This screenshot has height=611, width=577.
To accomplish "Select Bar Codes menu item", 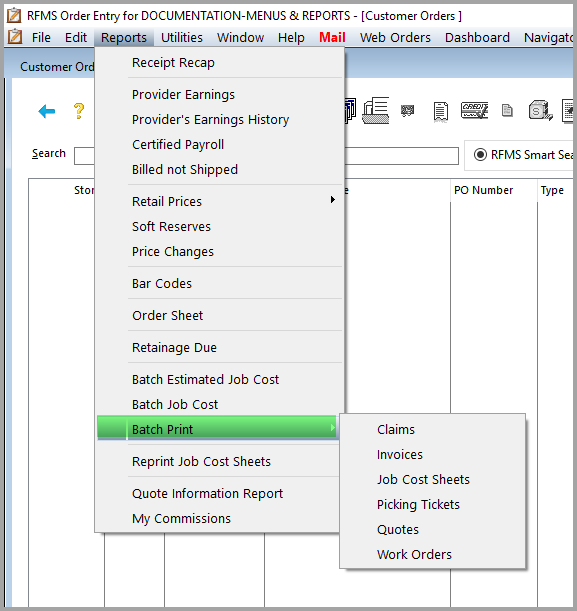I will coord(220,284).
